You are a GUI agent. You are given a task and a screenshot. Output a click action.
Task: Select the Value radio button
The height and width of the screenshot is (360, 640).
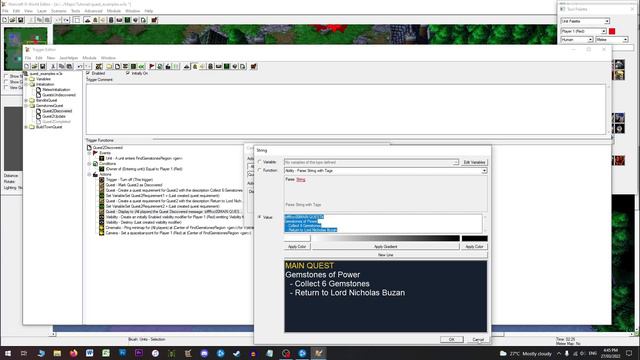(260, 217)
